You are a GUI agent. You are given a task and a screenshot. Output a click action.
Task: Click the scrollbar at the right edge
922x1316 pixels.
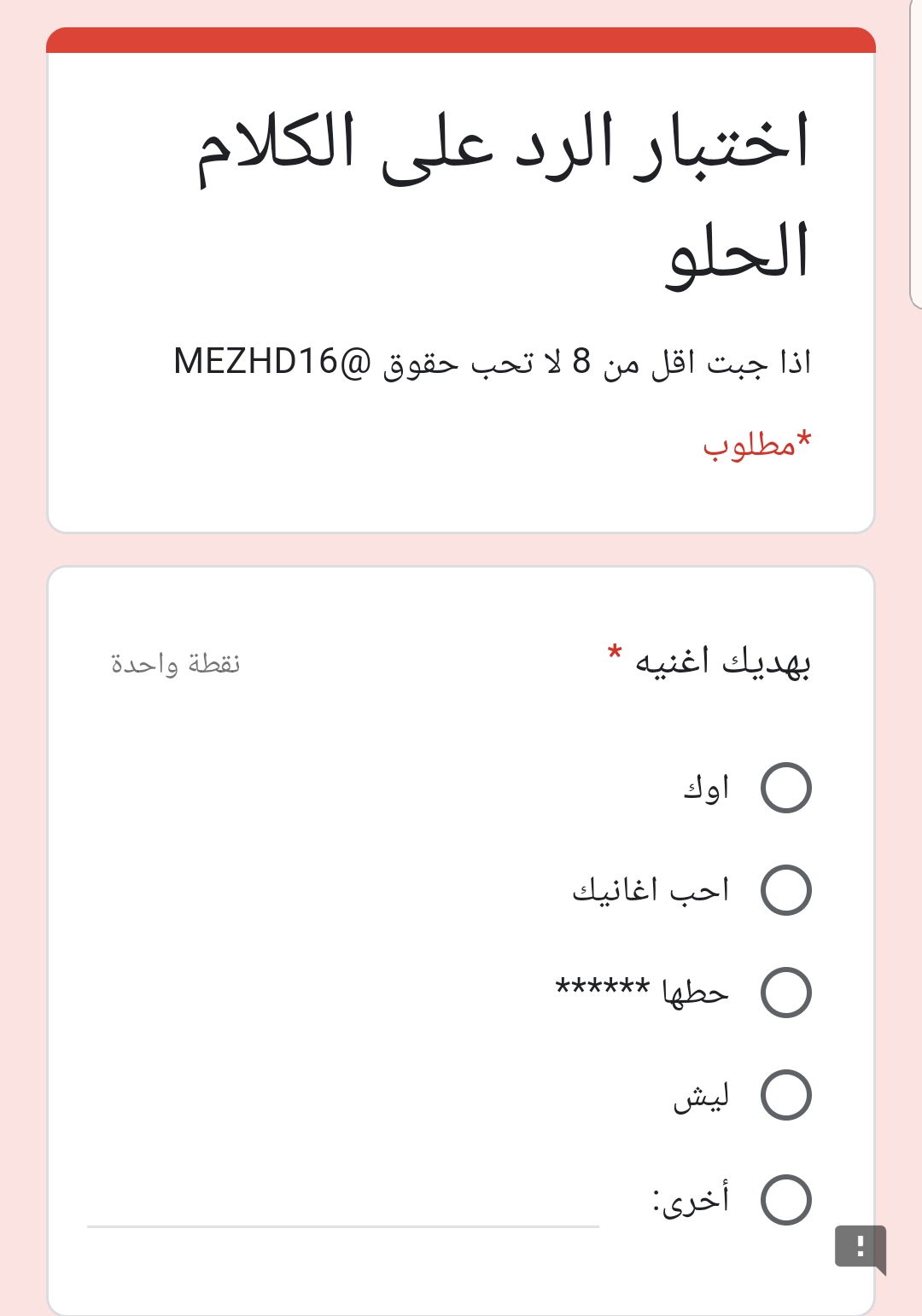[916, 154]
